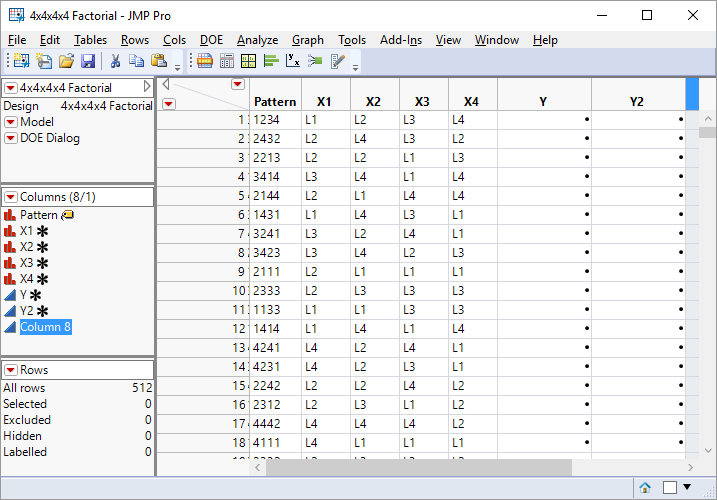Select Y in the Columns list

pos(23,295)
